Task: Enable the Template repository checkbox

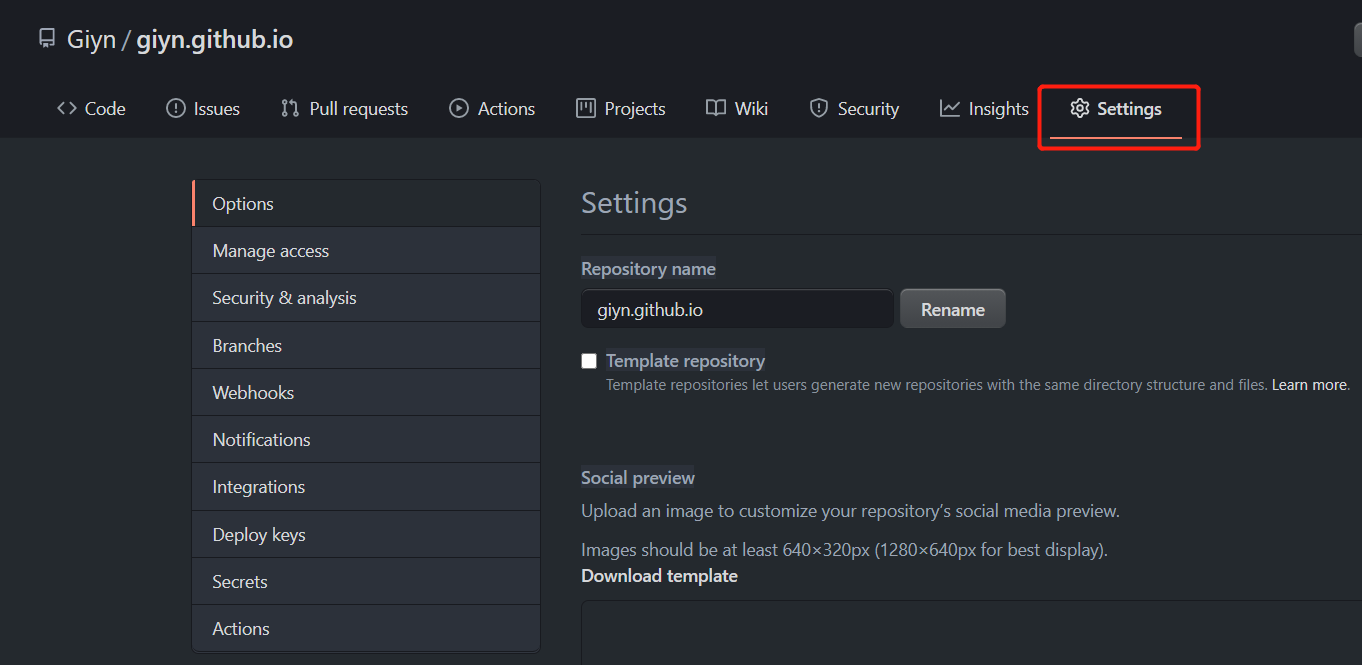Action: pos(589,360)
